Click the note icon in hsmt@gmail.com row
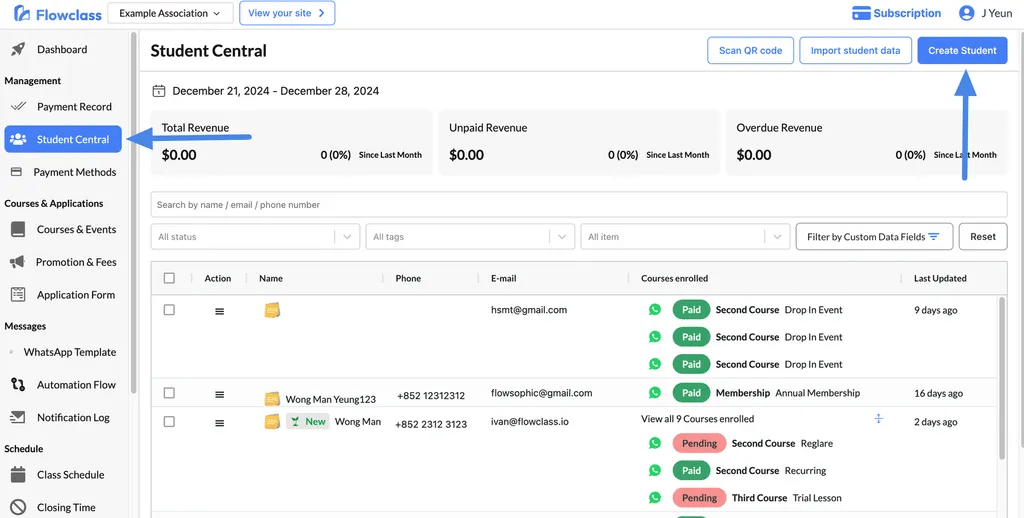Screen dimensions: 1024x518 [x=272, y=310]
